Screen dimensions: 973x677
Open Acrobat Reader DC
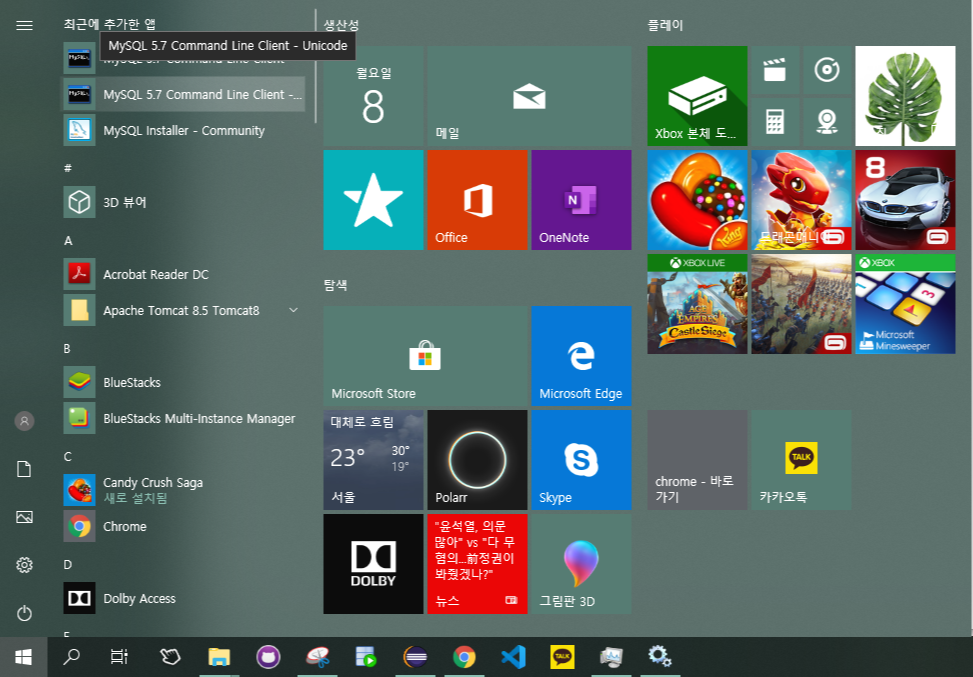coord(184,274)
